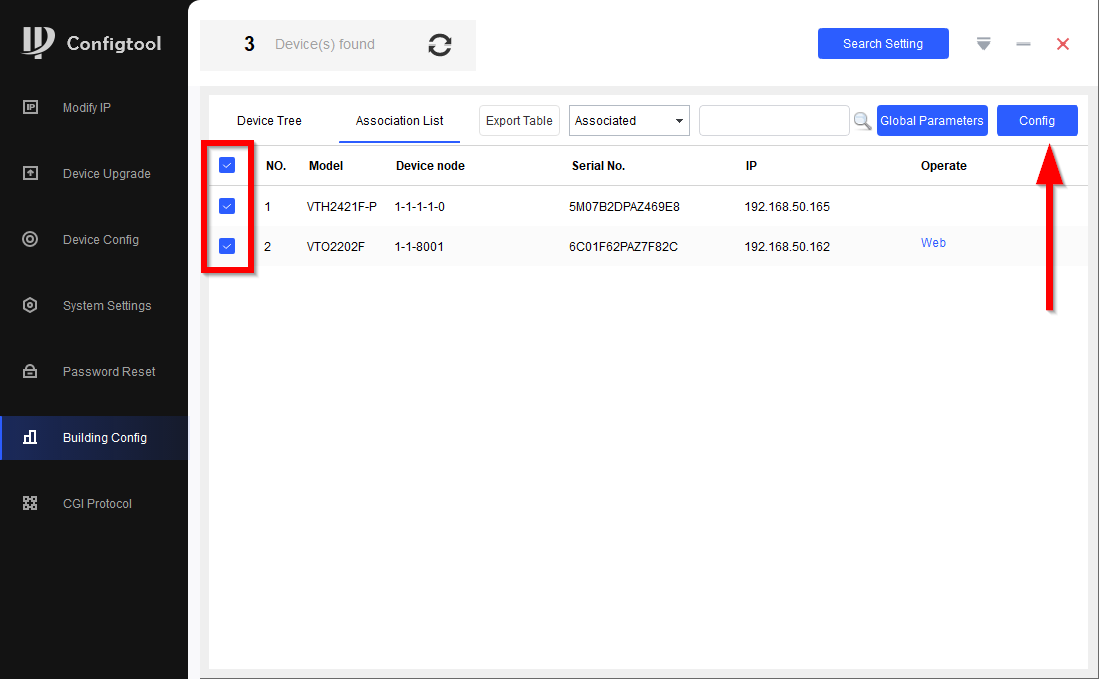
Task: Go to Device Upgrade section
Action: pyautogui.click(x=107, y=174)
